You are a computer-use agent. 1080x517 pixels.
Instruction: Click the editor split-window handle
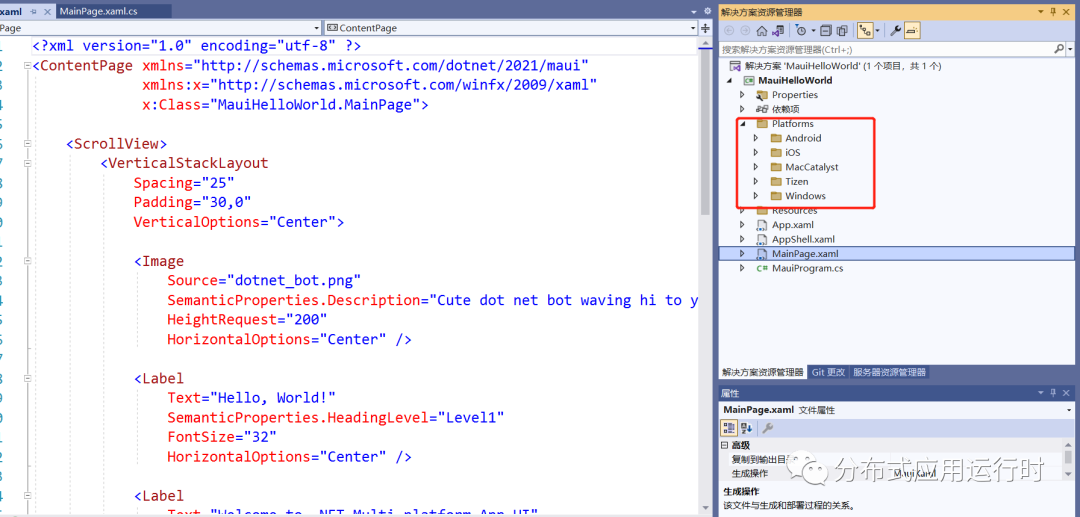pos(705,28)
